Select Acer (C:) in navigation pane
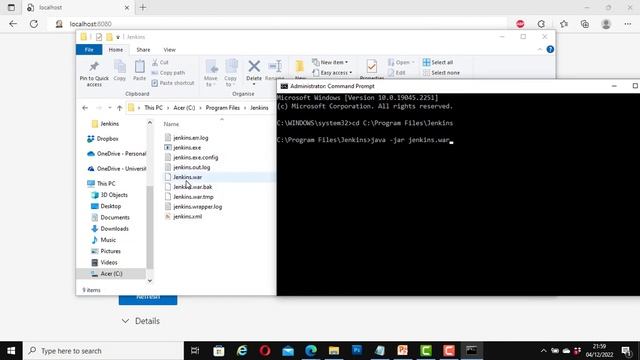This screenshot has width=640, height=360. pyautogui.click(x=111, y=273)
